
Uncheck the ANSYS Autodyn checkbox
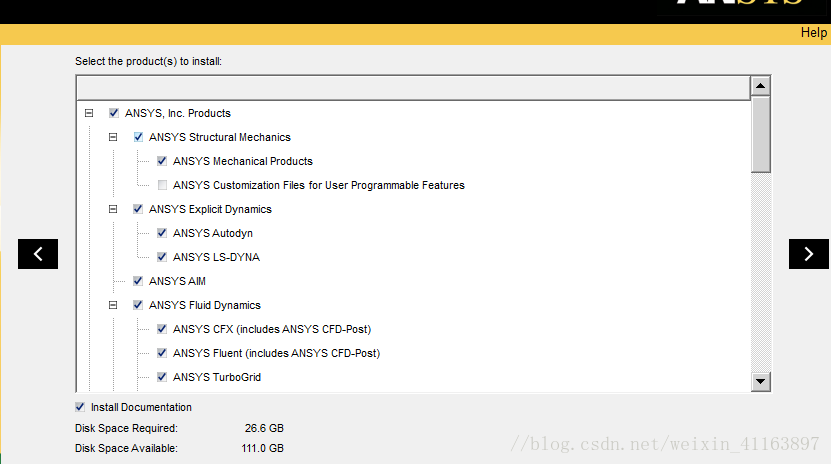tap(162, 233)
